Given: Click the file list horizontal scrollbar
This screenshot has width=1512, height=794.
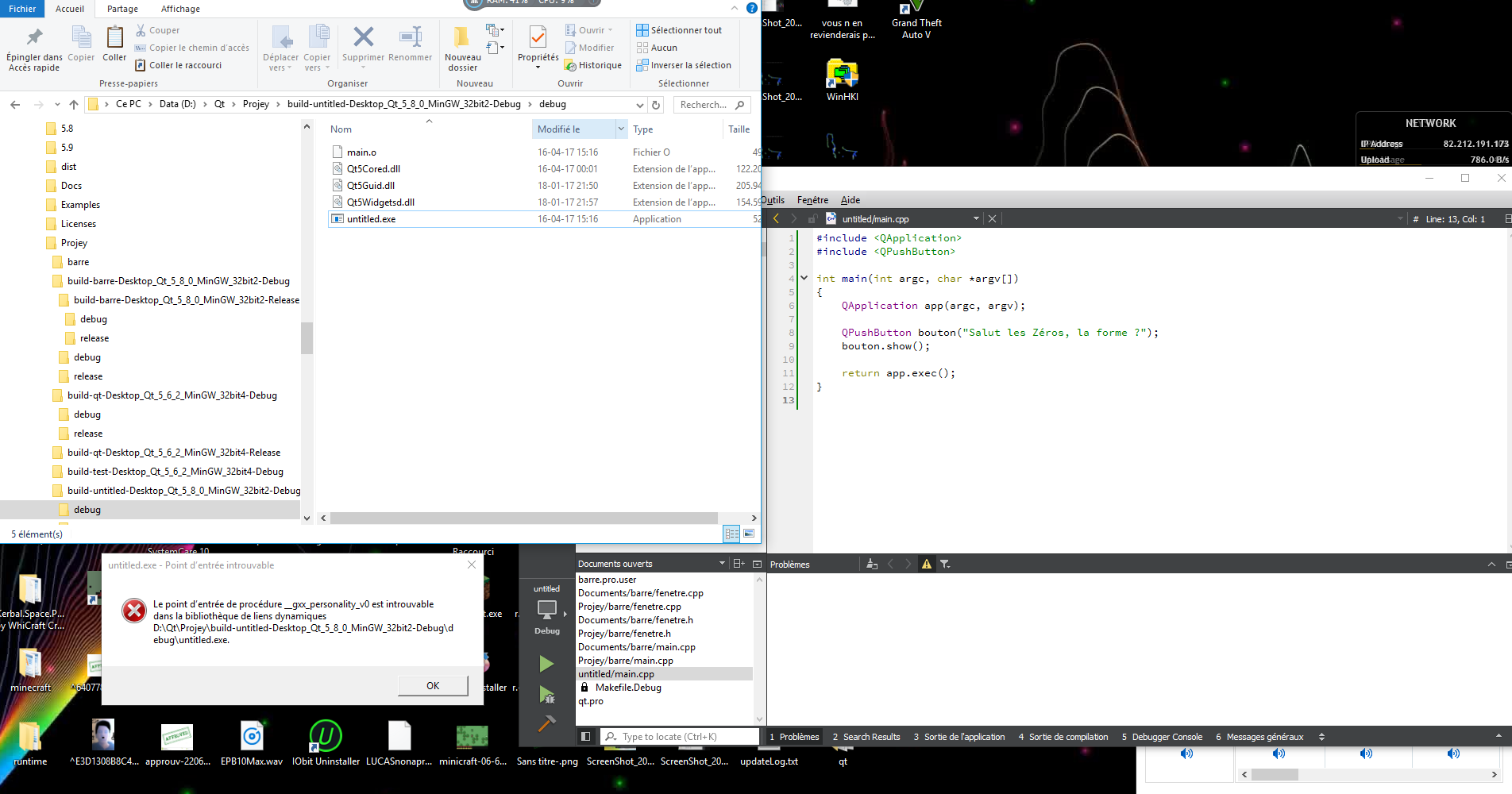Looking at the screenshot, I should [524, 518].
